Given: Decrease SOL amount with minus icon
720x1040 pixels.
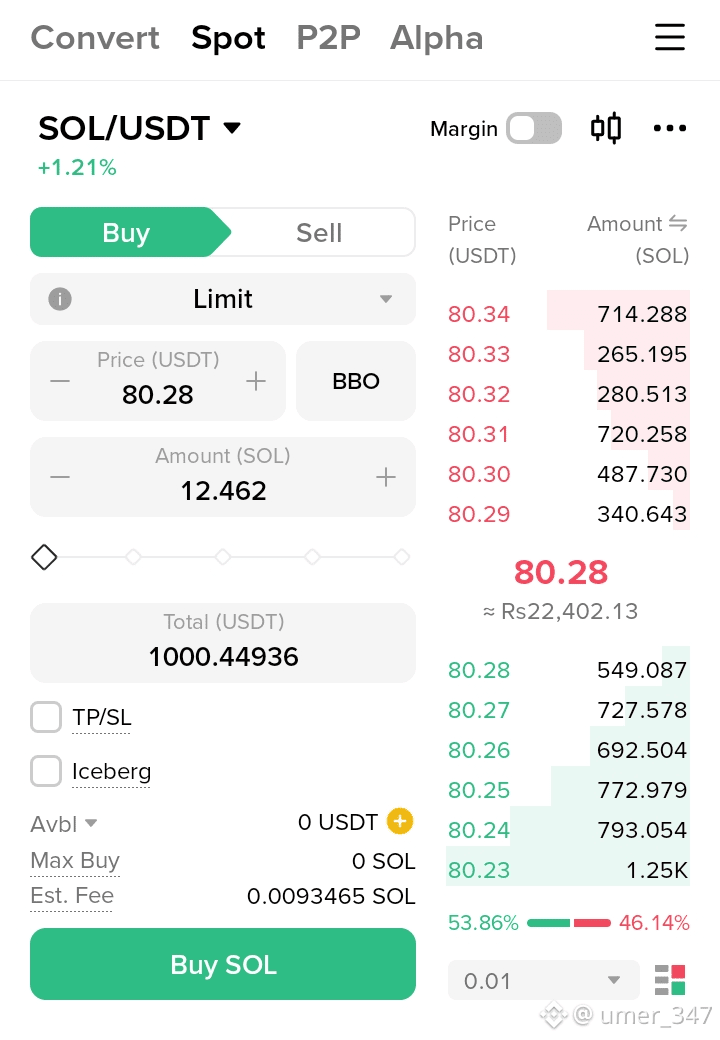Looking at the screenshot, I should coord(60,477).
